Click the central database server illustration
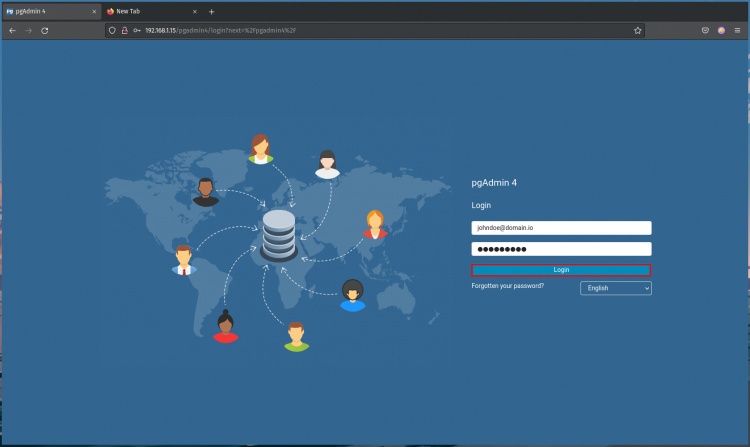750x447 pixels. point(279,236)
